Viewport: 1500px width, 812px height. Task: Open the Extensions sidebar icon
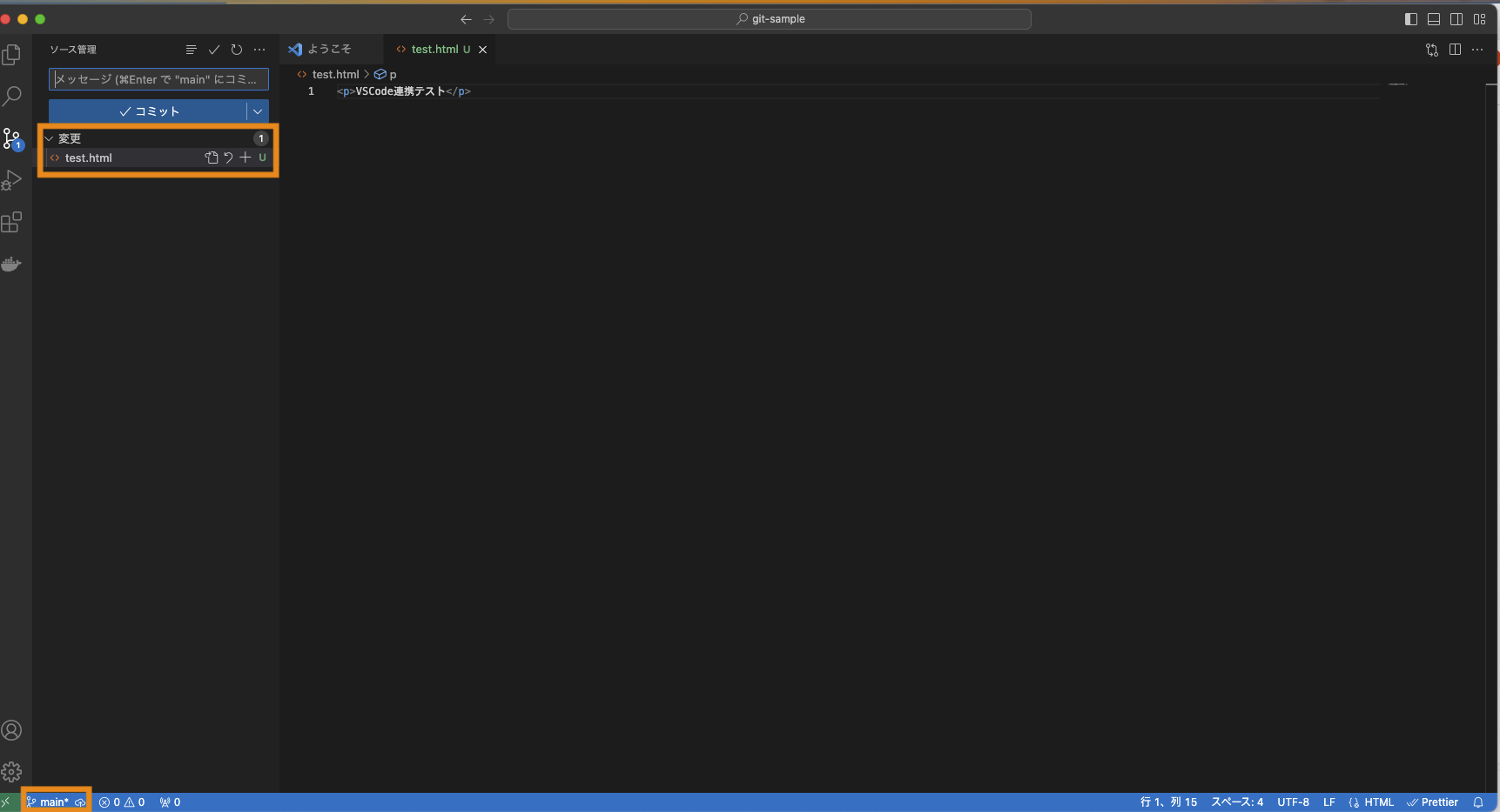click(x=12, y=222)
